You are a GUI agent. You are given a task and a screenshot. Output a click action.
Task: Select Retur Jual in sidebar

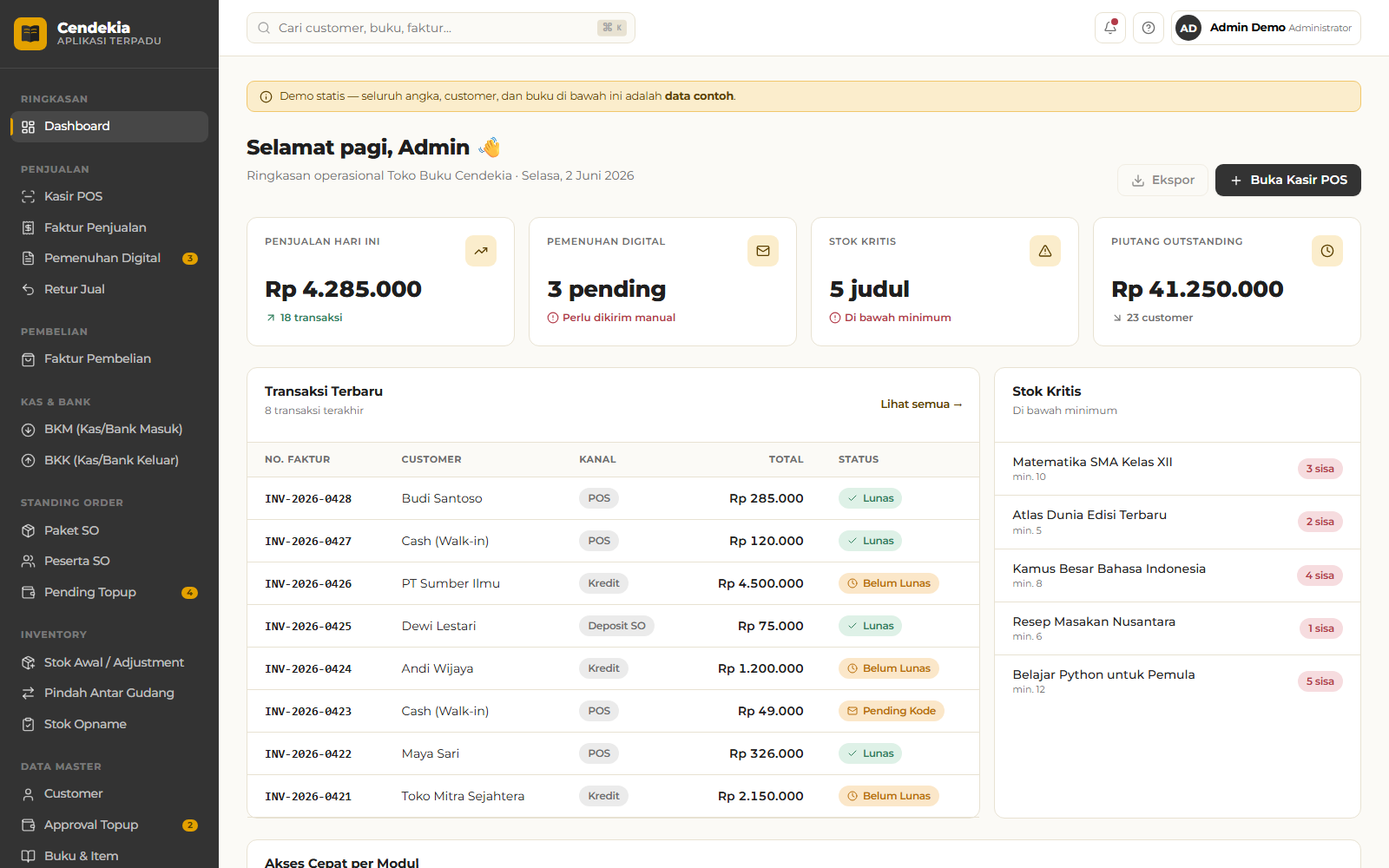[x=109, y=289]
